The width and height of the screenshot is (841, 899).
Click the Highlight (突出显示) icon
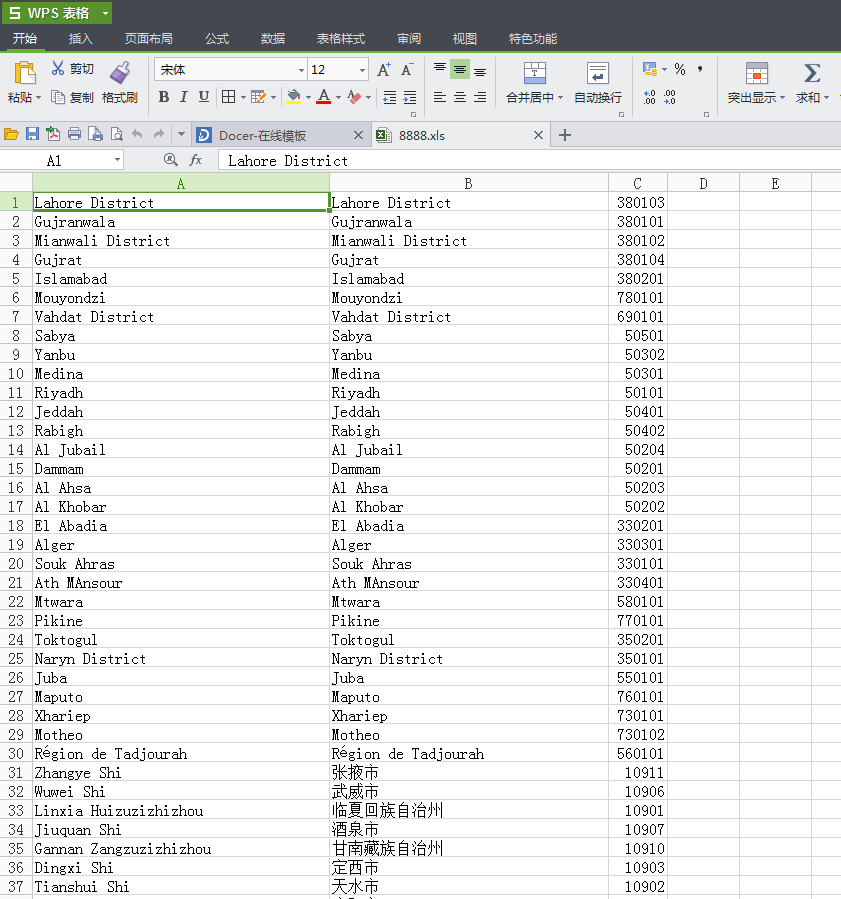[x=757, y=73]
